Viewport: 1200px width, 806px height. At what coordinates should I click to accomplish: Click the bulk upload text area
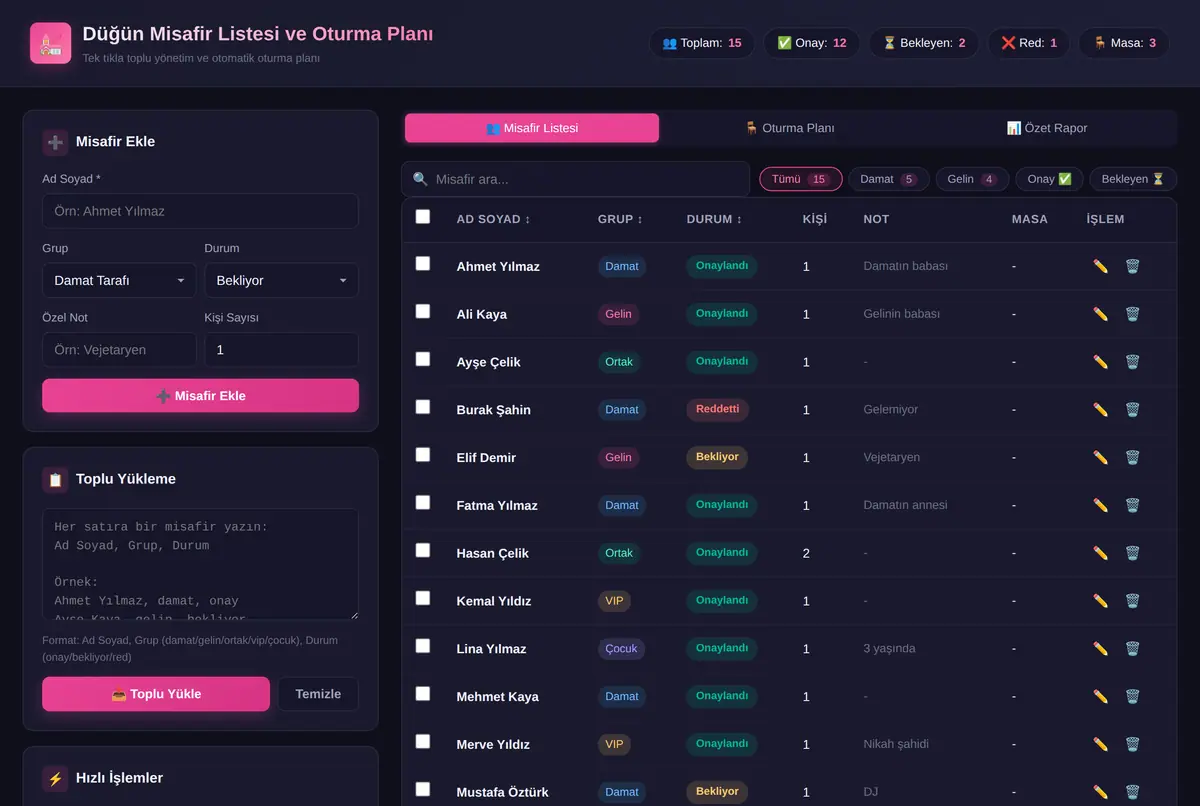[200, 564]
